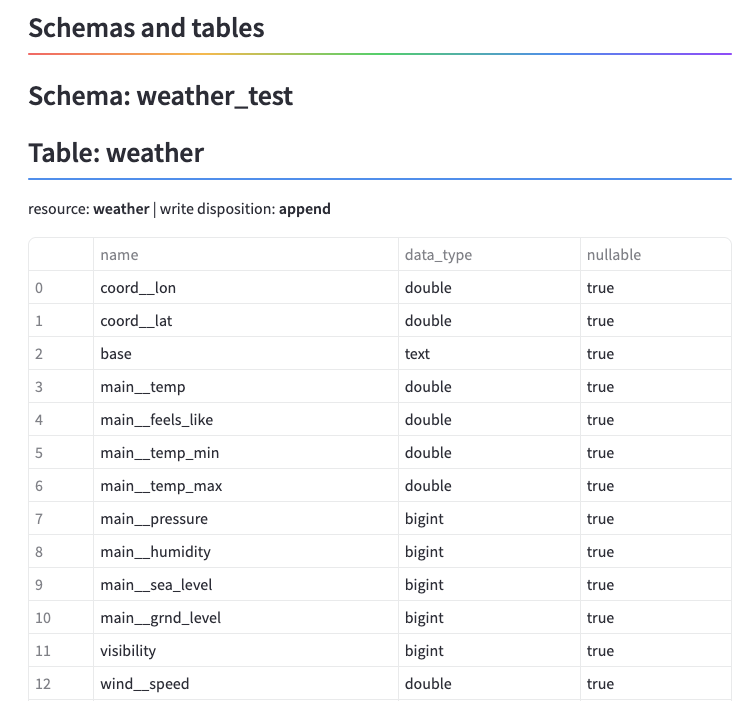The width and height of the screenshot is (750, 701).
Task: Click the visibility column name cell
Action: (246, 650)
